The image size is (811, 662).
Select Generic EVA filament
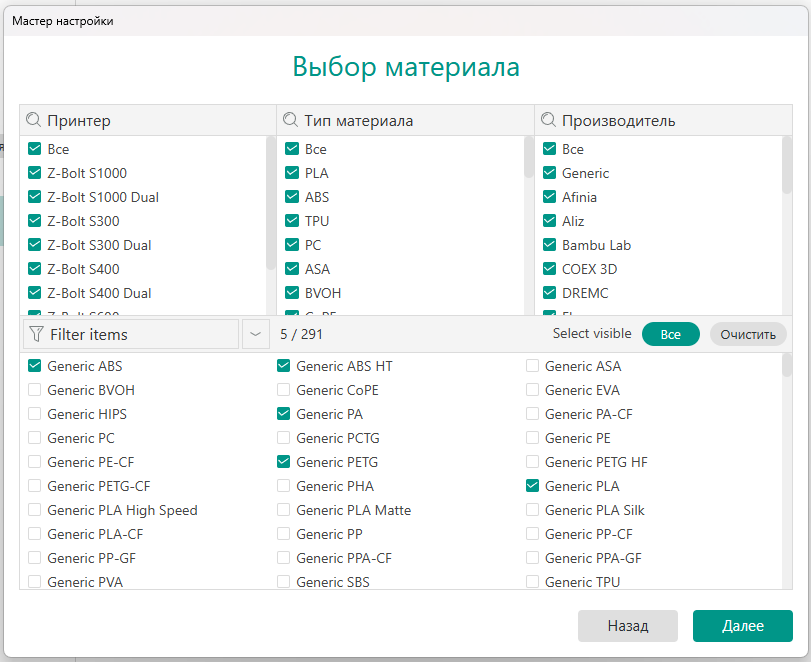point(532,390)
